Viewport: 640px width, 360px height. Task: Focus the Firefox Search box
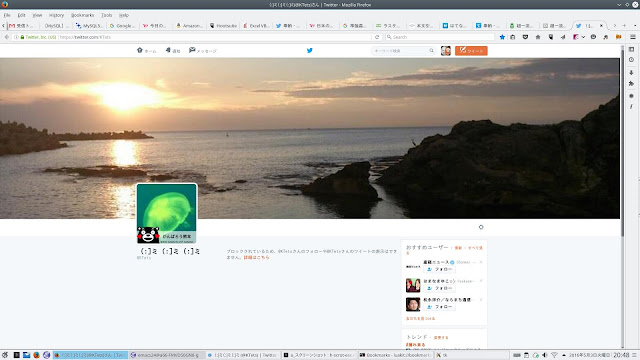point(440,37)
